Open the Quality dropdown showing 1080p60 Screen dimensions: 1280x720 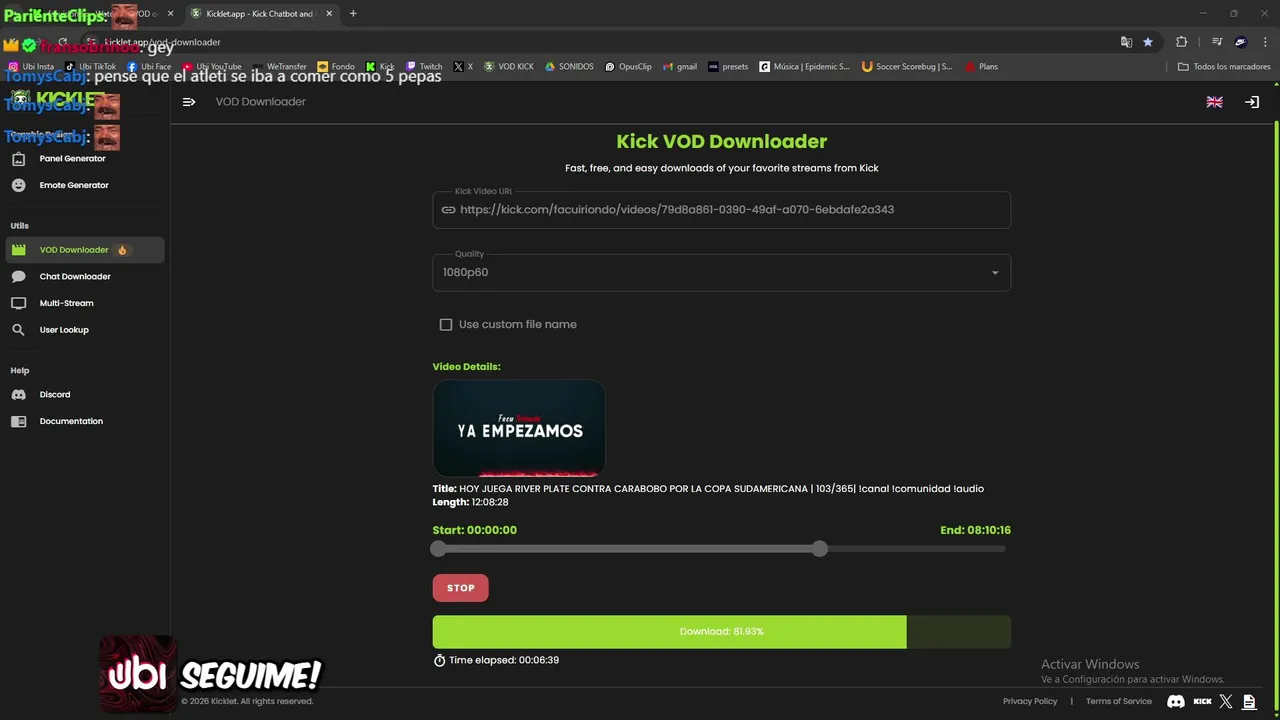tap(721, 272)
